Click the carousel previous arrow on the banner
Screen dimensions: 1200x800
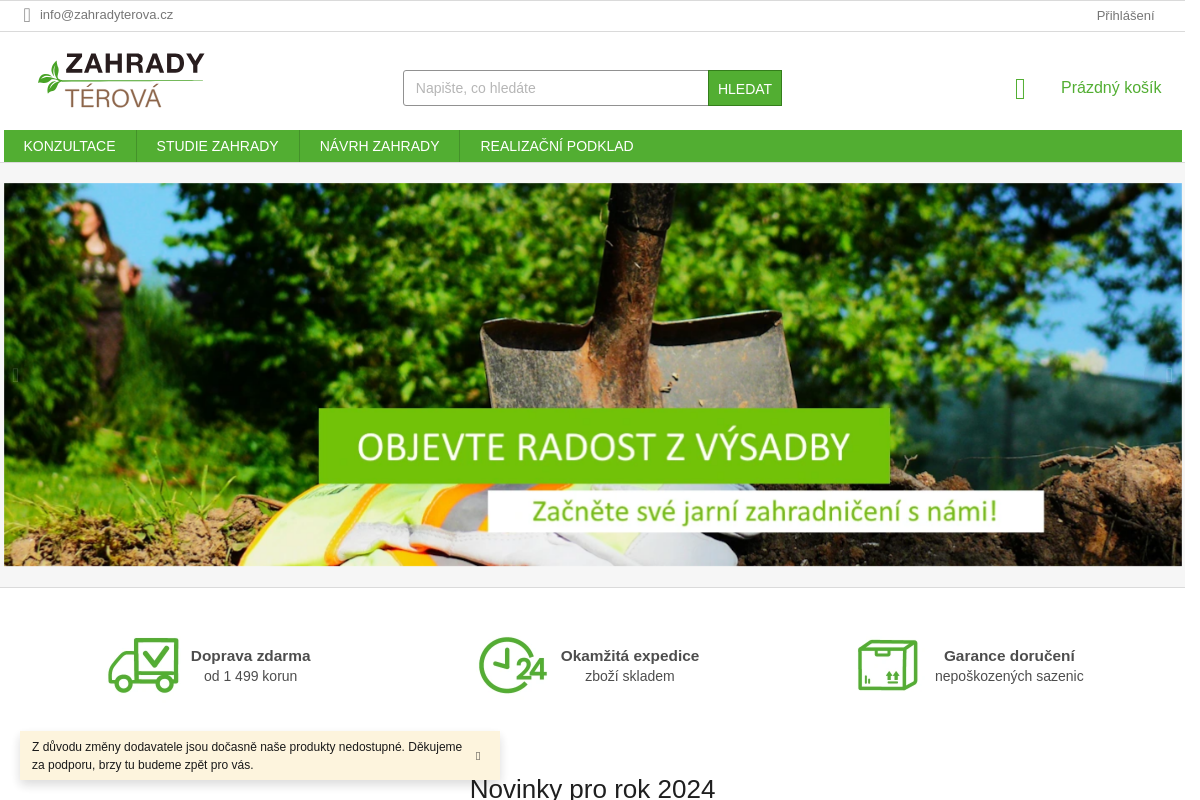coord(15,374)
